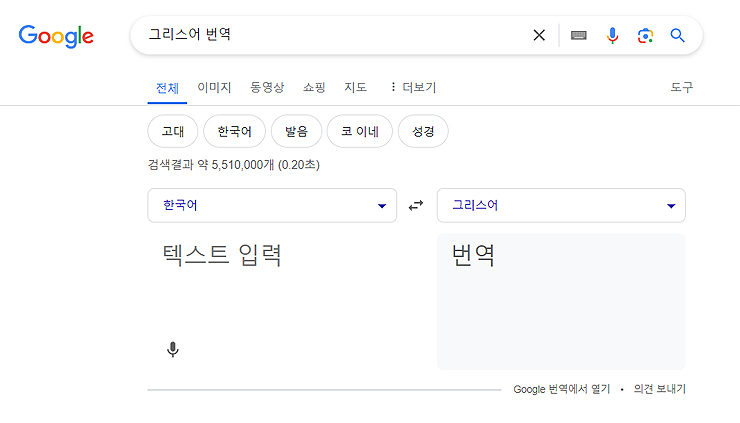Click the 의견 보내기 feedback link
740x423 pixels.
659,389
